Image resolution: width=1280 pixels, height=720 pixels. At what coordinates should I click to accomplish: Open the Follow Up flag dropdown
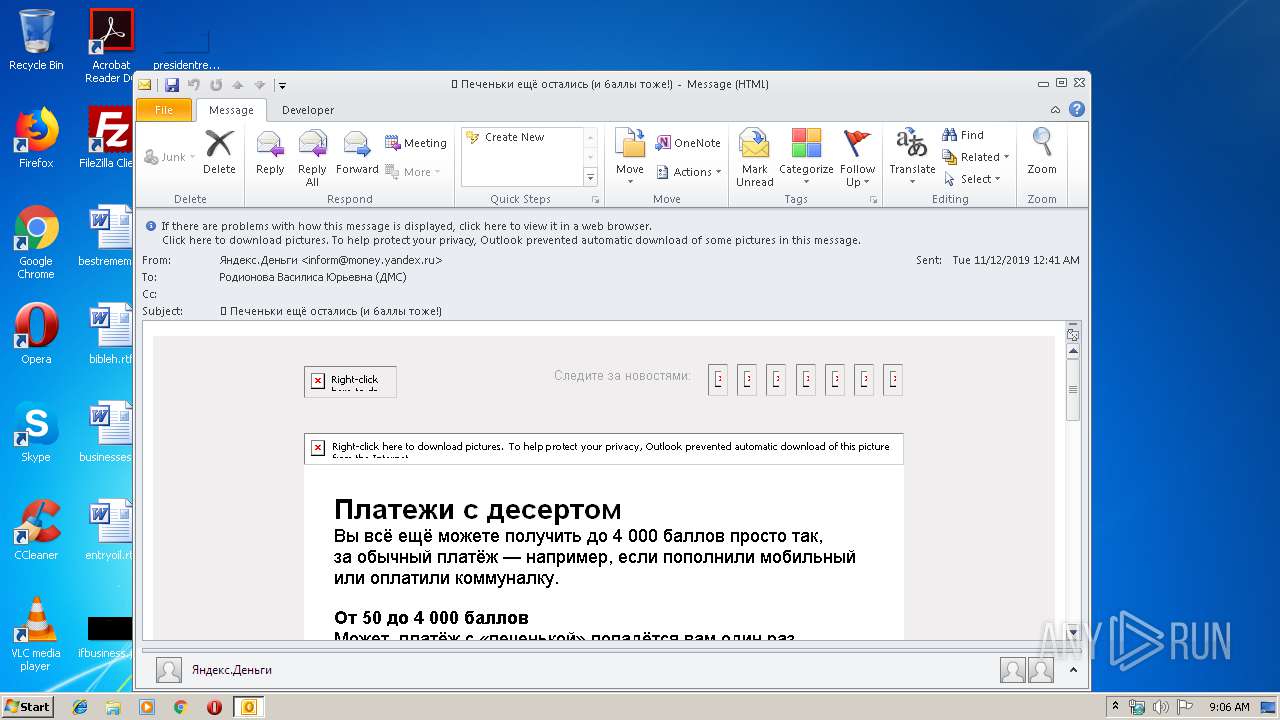coord(858,158)
